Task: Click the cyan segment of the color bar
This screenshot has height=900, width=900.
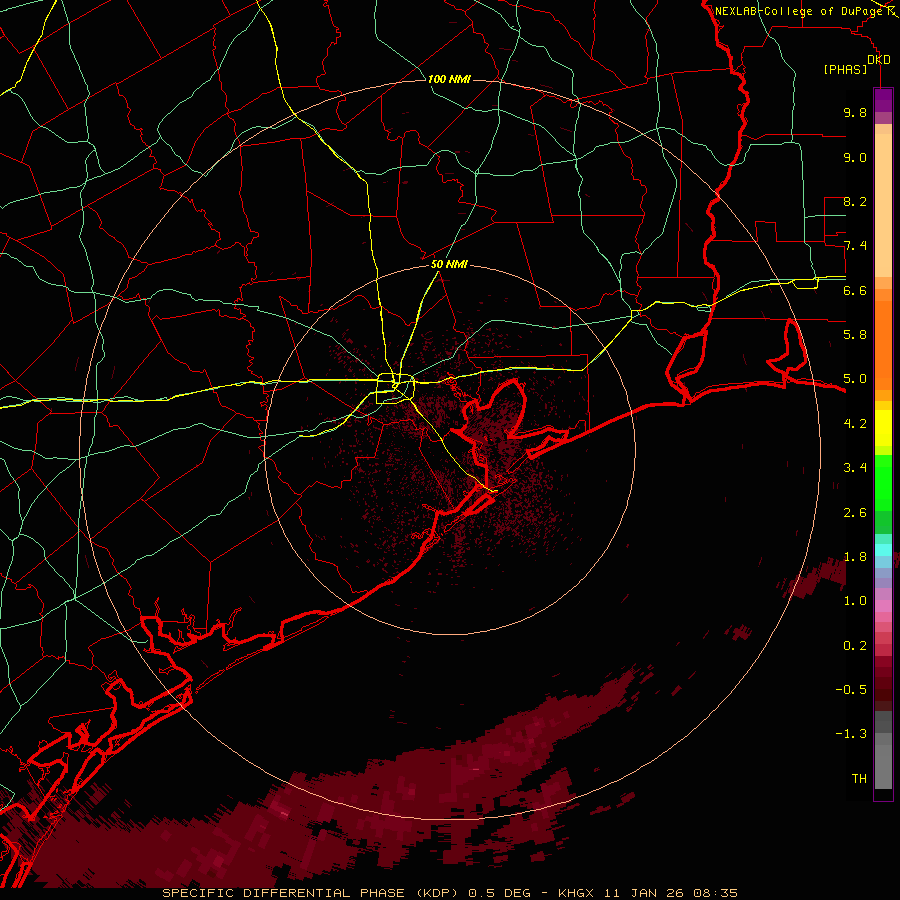Action: 883,550
